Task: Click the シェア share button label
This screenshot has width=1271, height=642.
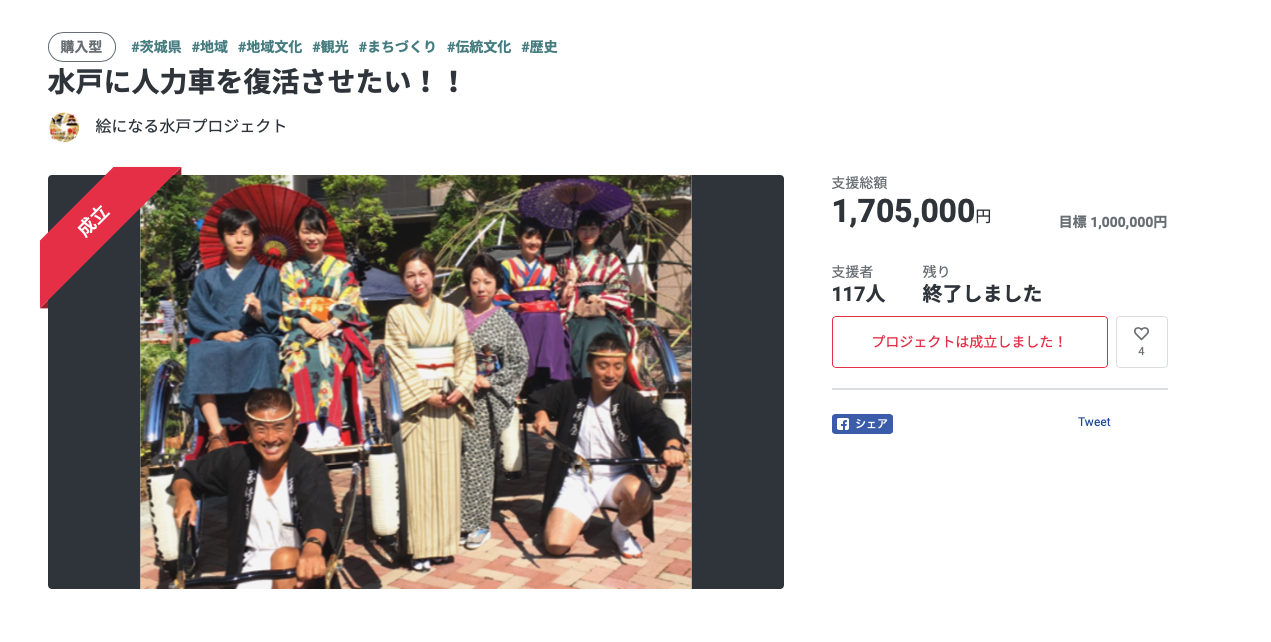Action: coord(871,424)
